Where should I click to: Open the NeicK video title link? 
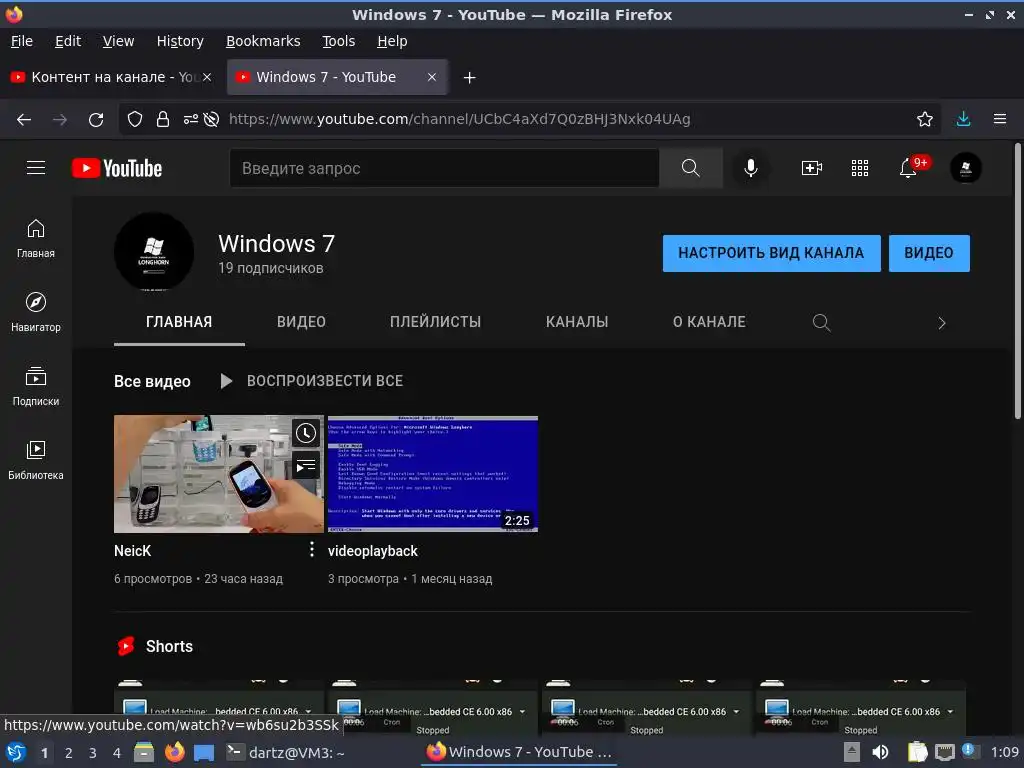click(133, 551)
